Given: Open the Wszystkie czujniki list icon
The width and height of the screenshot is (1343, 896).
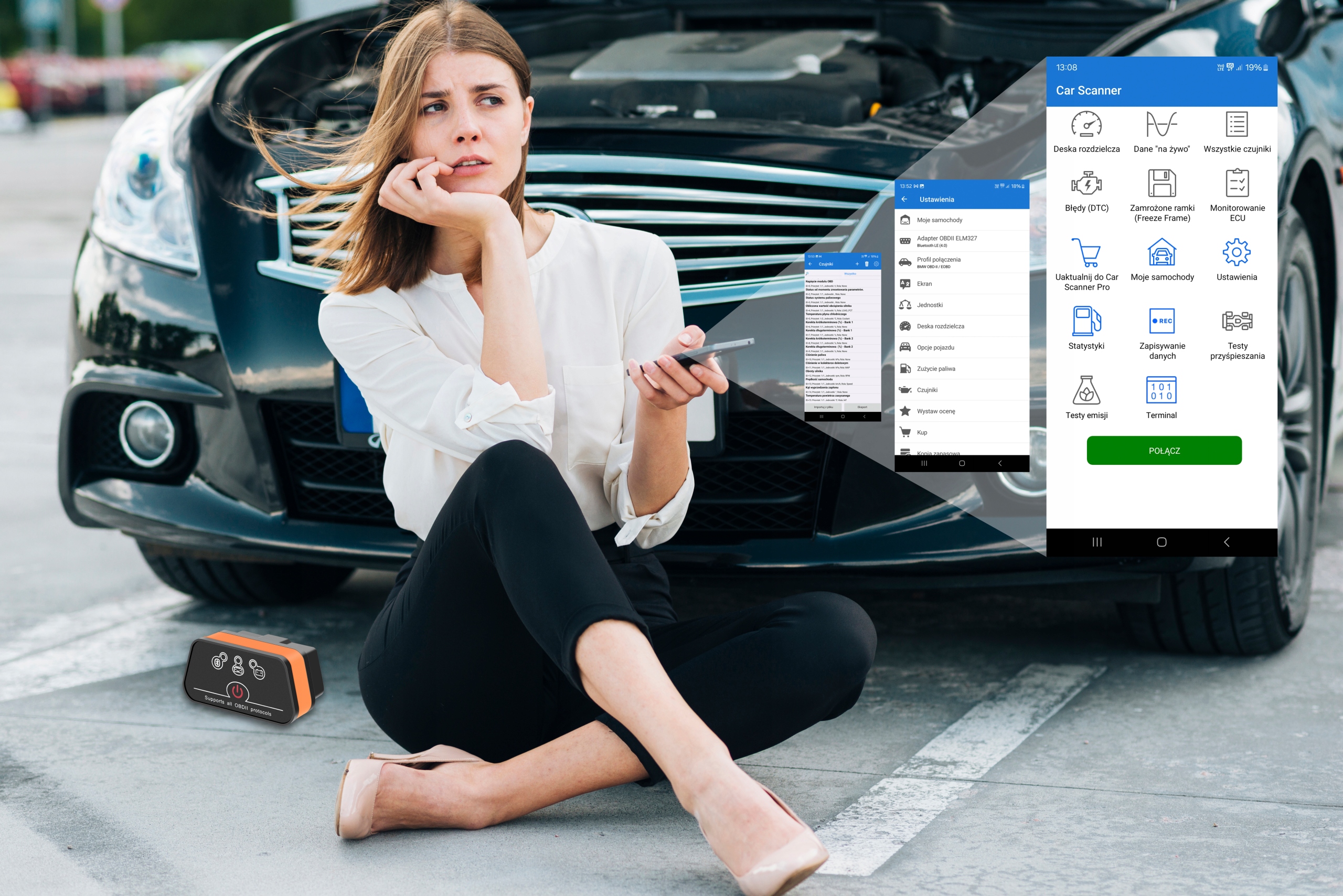Looking at the screenshot, I should pos(1237,124).
